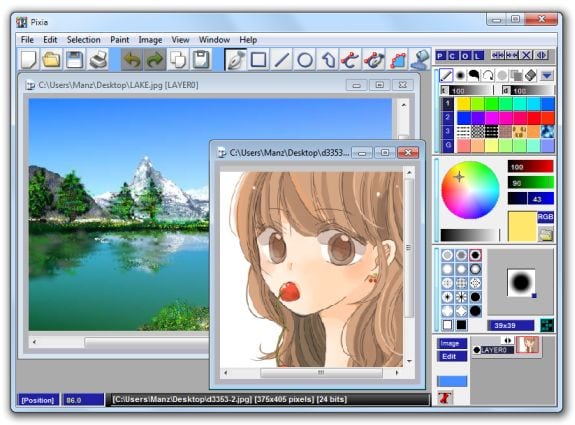Select the closed curve tool

pyautogui.click(x=374, y=60)
